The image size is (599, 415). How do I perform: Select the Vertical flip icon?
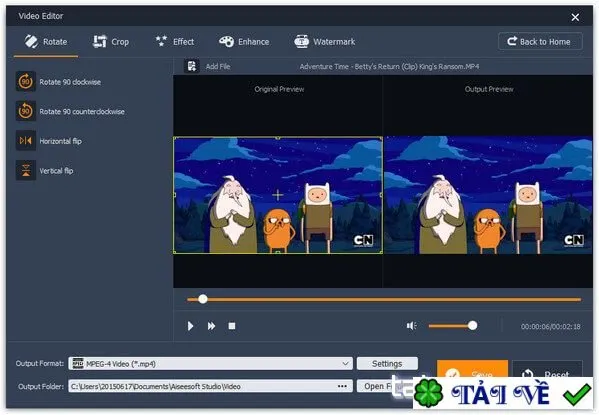tap(26, 170)
